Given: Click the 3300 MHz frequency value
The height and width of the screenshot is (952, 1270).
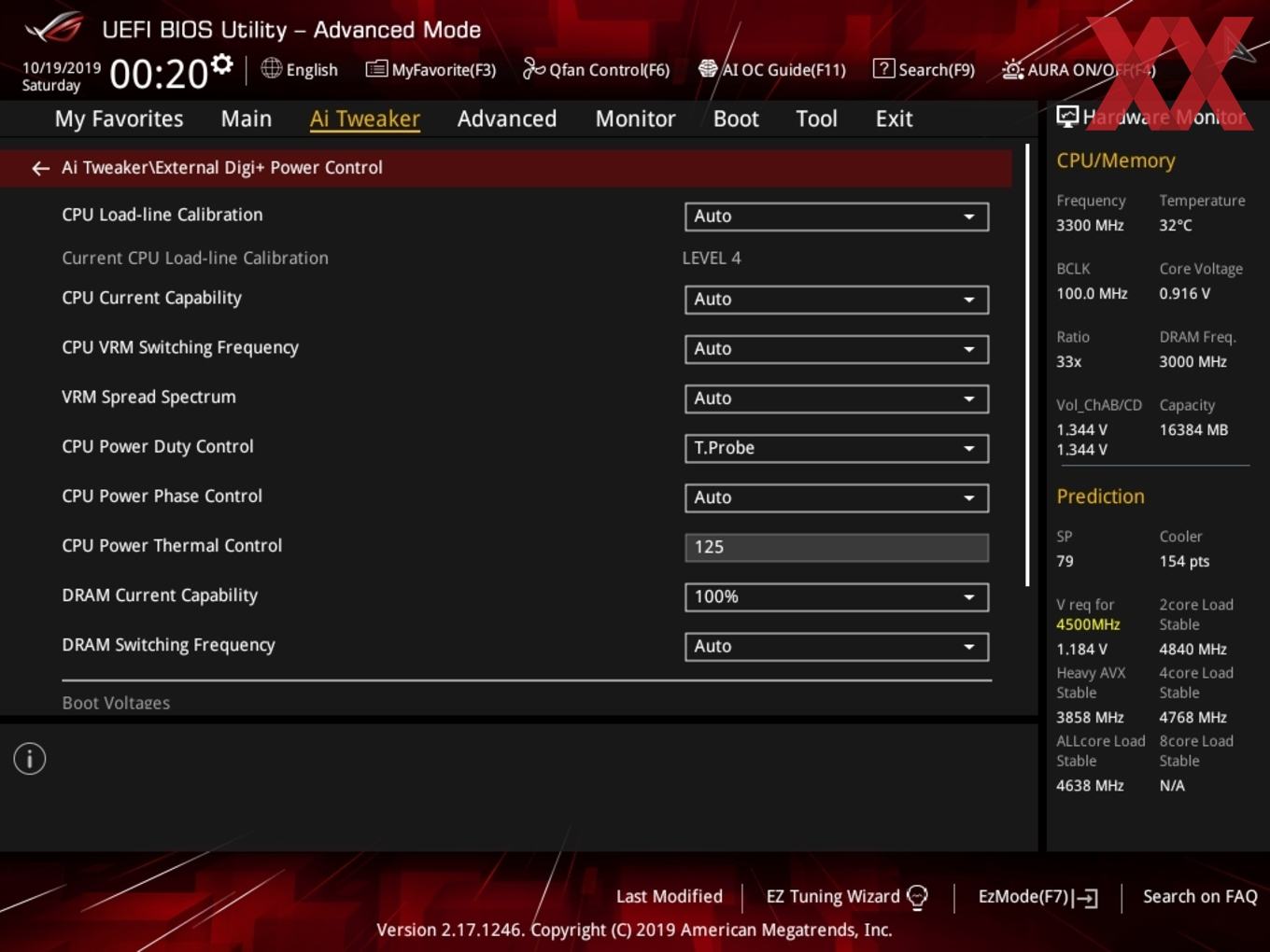Looking at the screenshot, I should 1090,226.
